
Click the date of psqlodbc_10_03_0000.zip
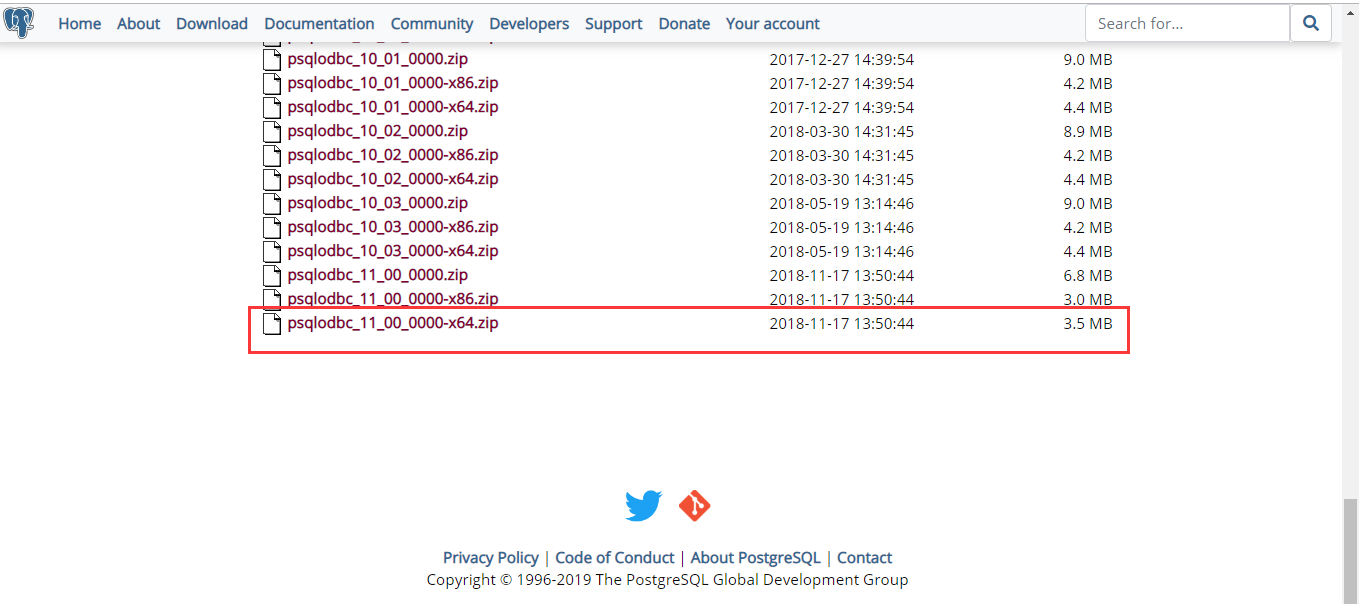coord(841,203)
